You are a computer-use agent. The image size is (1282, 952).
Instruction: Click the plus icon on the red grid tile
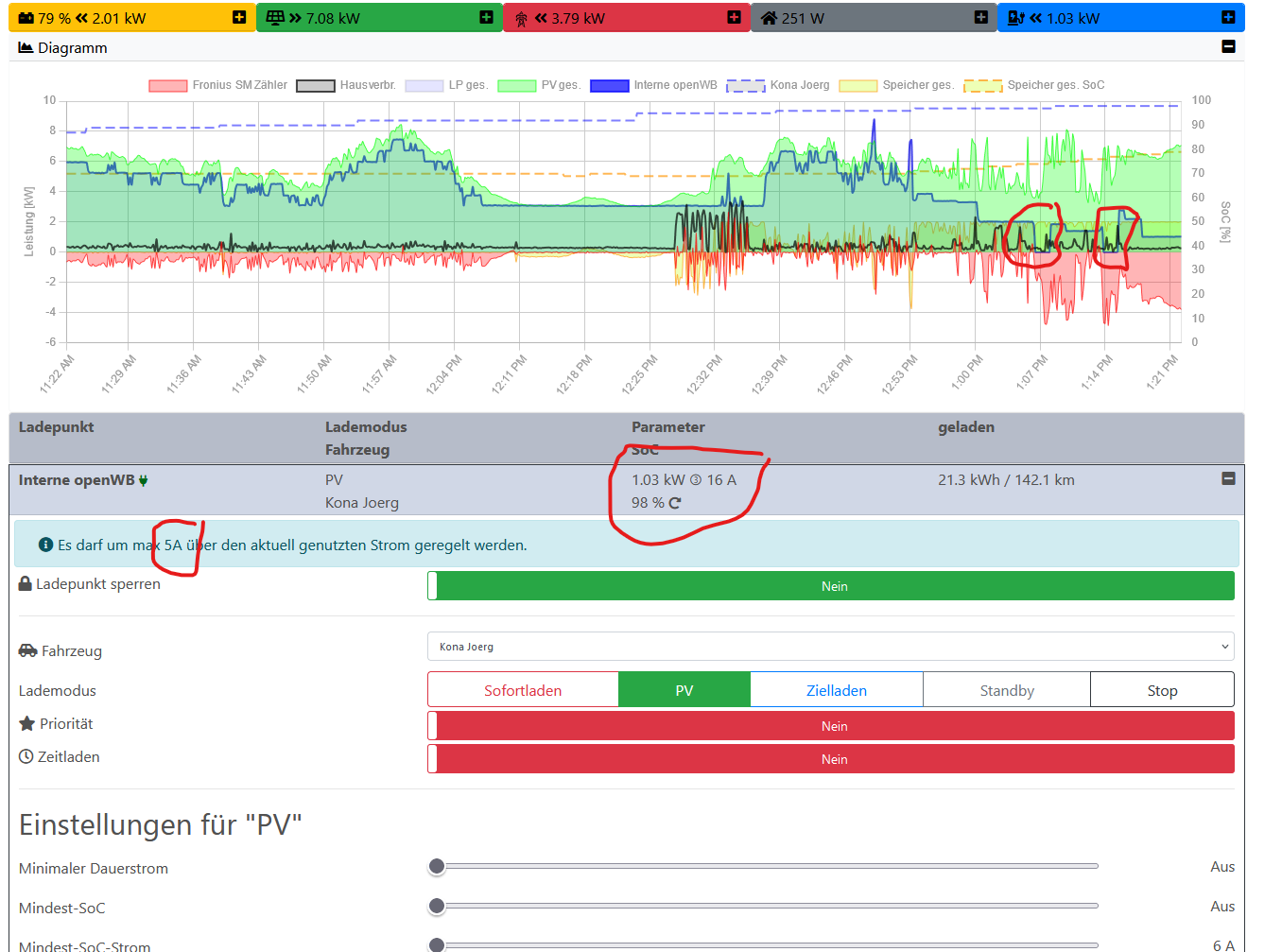pyautogui.click(x=734, y=17)
